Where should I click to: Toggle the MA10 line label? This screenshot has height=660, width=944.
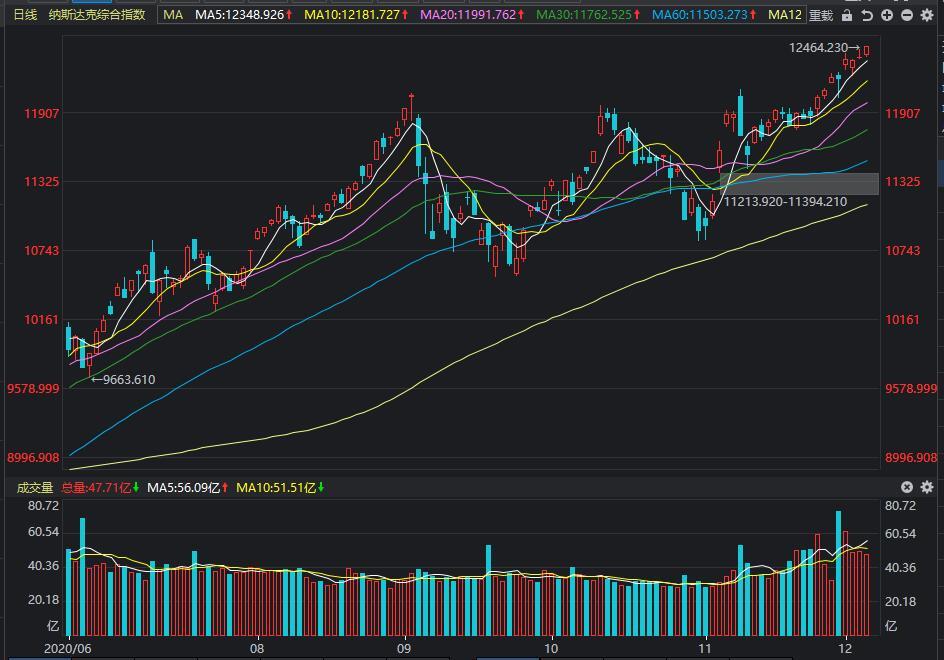356,14
